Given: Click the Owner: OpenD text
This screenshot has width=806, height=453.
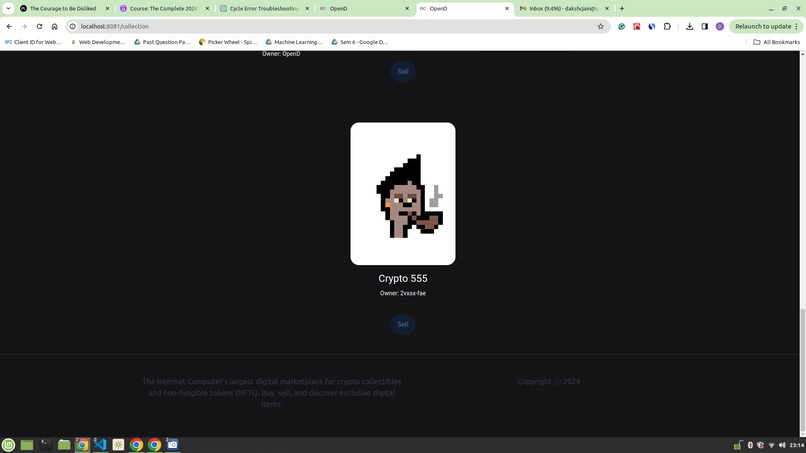Looking at the screenshot, I should pos(281,53).
